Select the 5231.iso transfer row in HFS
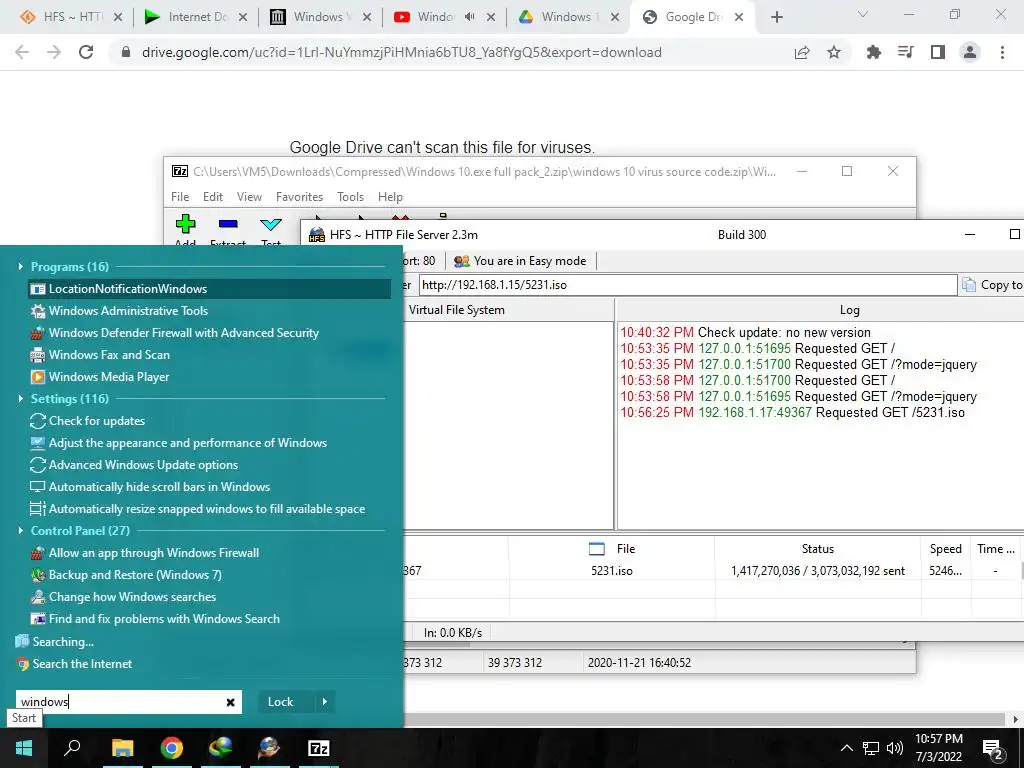This screenshot has width=1024, height=768. click(712, 571)
